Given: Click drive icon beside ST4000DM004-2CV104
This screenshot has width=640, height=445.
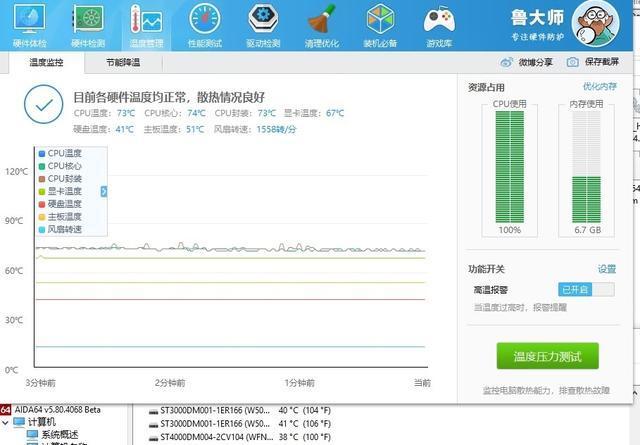Looking at the screenshot, I should pos(153,437).
